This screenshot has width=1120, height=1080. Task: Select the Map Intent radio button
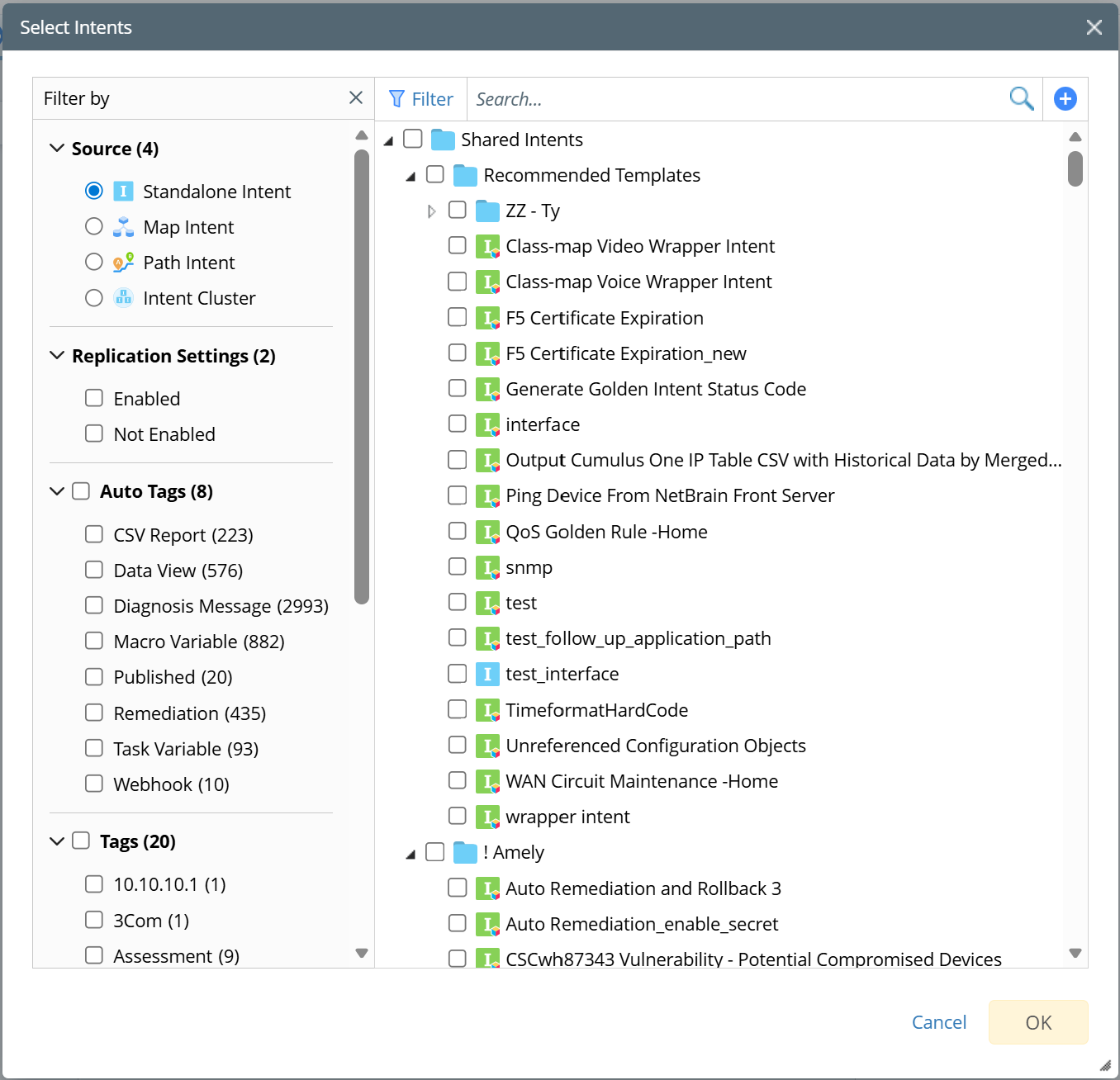coord(94,227)
